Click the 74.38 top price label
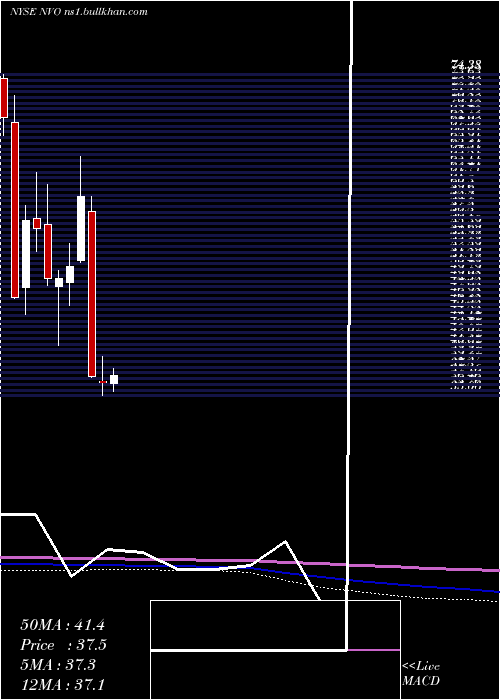This screenshot has height=700, width=500. 466,66
